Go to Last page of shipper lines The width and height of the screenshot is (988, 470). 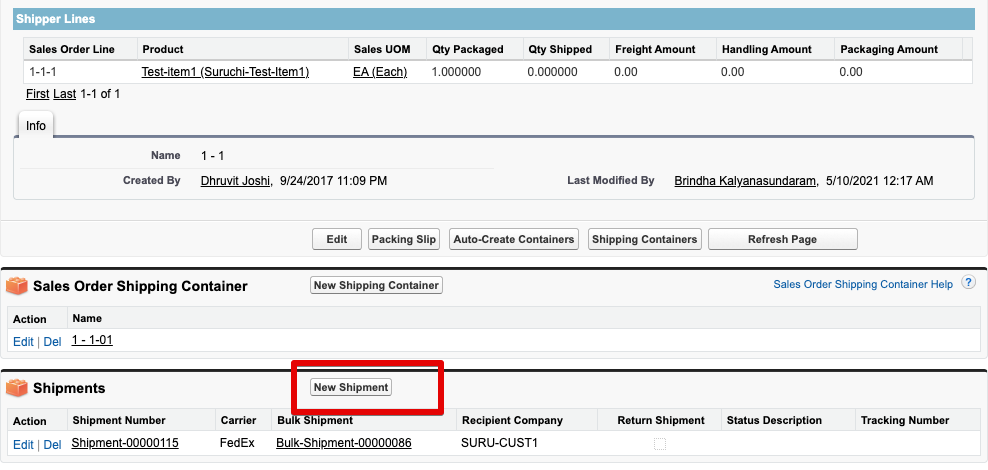tap(64, 94)
